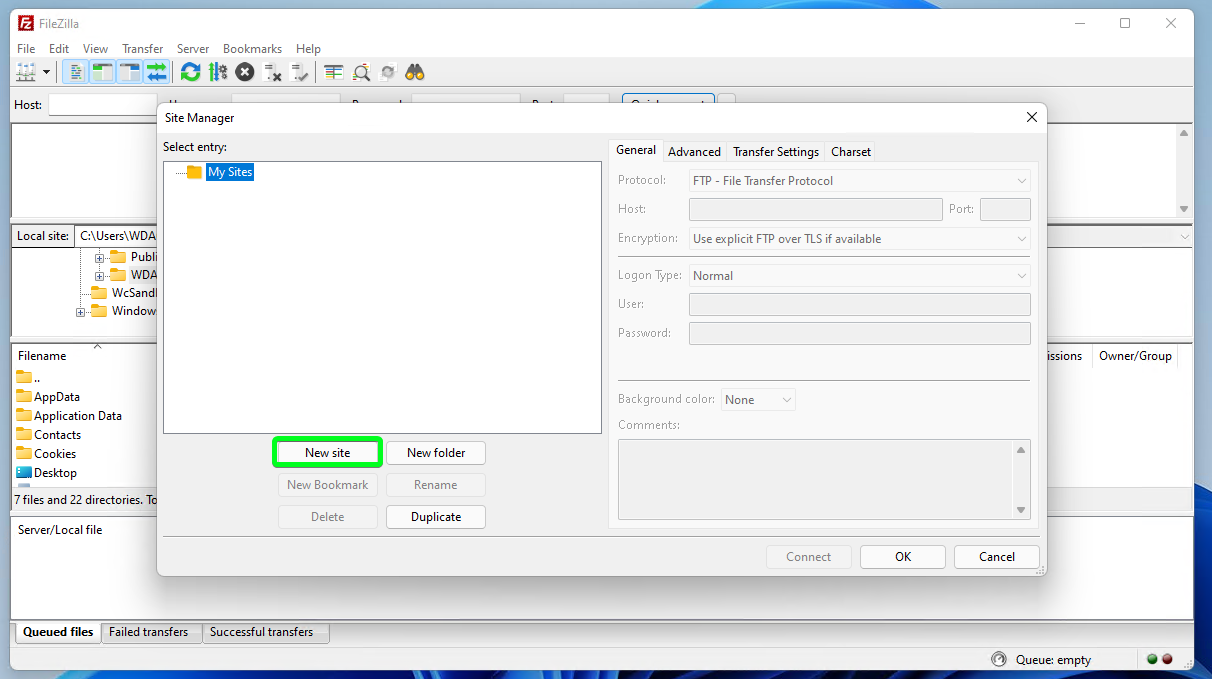Screen dimensions: 1212x679
Task: Click the Duplicate button
Action: click(x=436, y=517)
